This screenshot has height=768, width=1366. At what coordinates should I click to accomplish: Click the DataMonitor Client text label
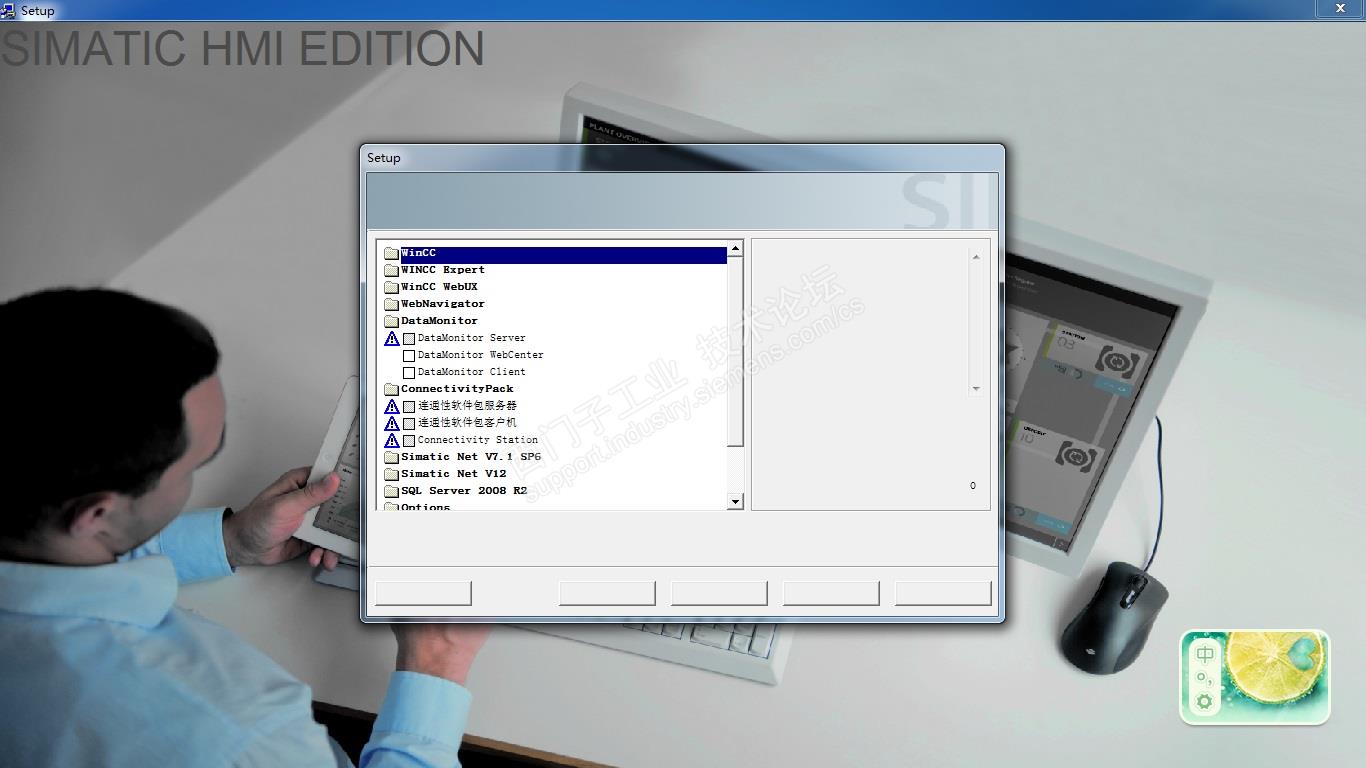[x=472, y=372]
